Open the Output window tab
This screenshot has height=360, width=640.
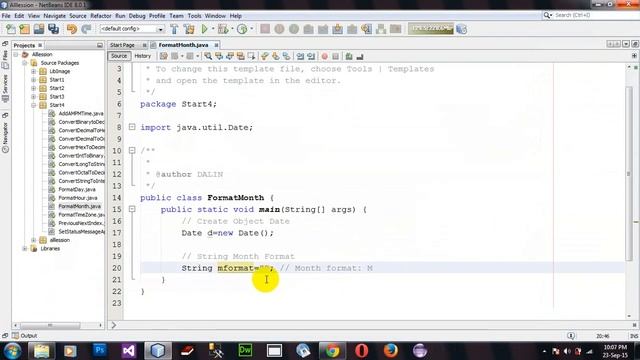coord(25,336)
